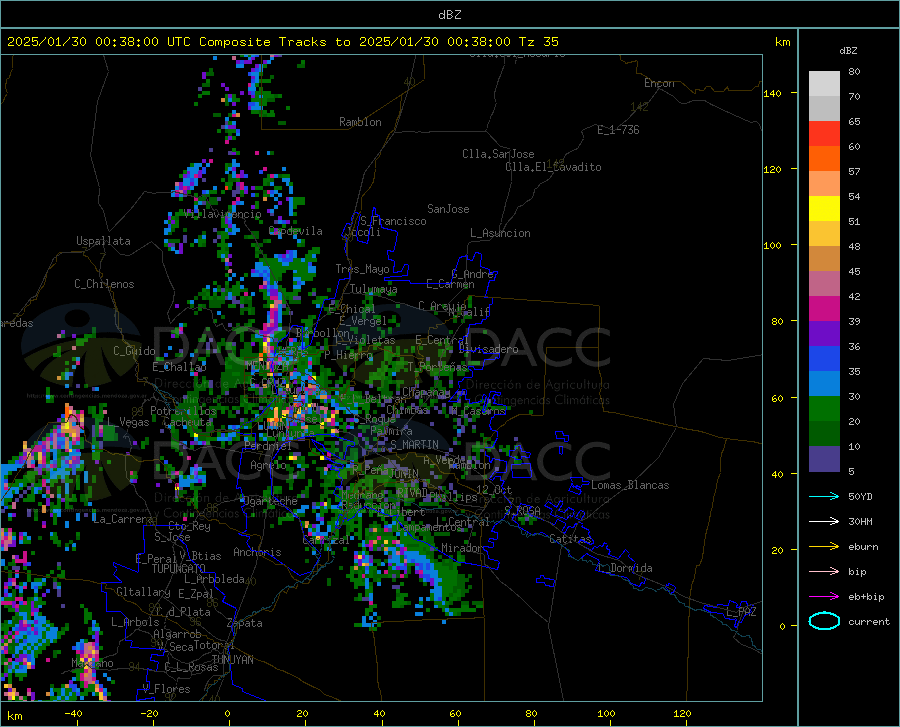Click the Agrelo label

(268, 465)
